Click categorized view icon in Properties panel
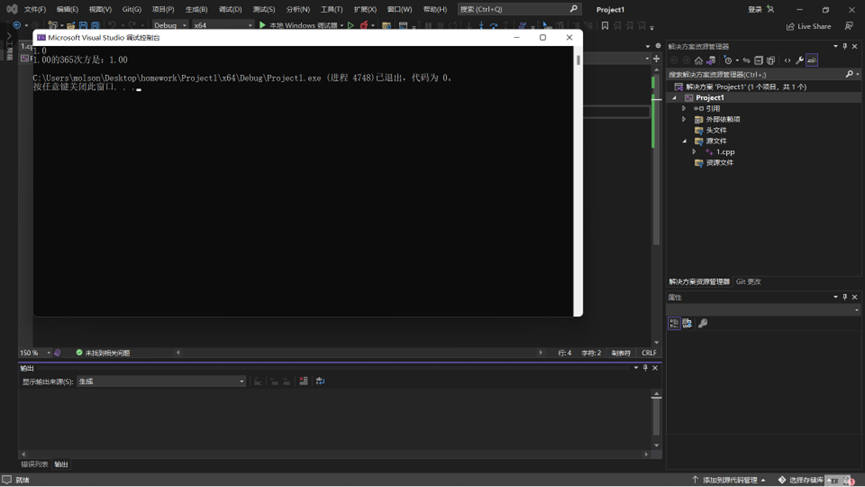This screenshot has width=865, height=487. tap(674, 323)
